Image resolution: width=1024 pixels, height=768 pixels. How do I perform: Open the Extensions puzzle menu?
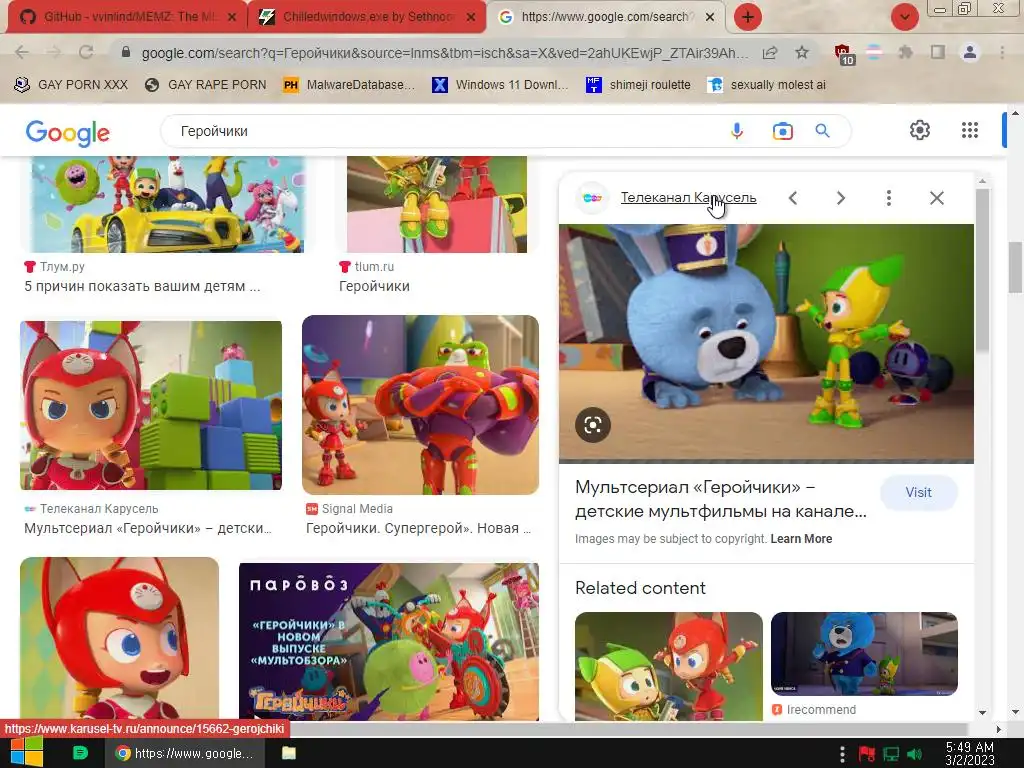click(905, 52)
